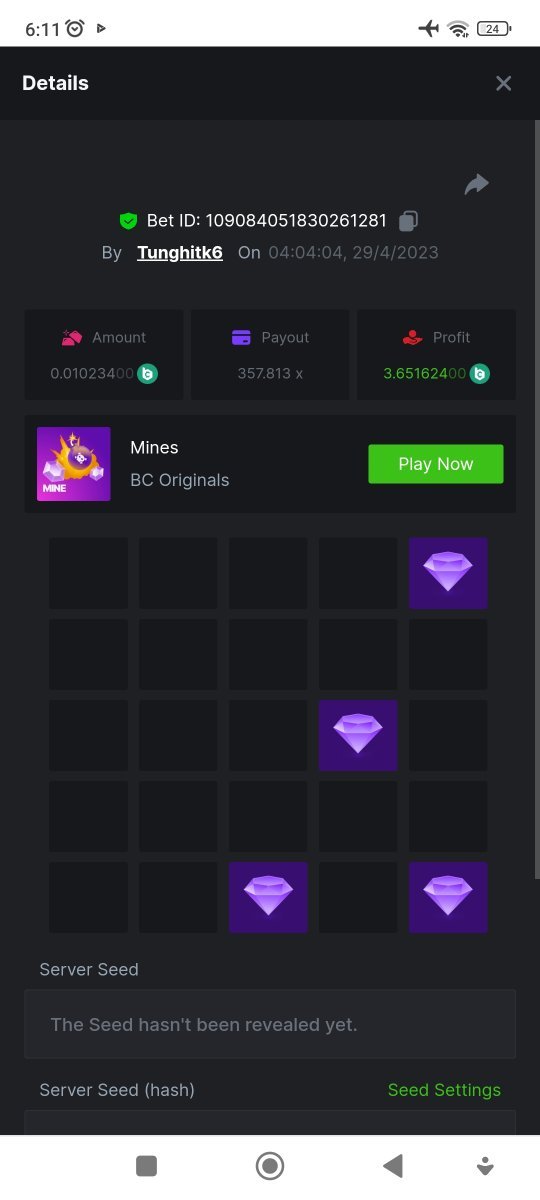
Task: Select the diamond tile in middle row
Action: coord(358,735)
